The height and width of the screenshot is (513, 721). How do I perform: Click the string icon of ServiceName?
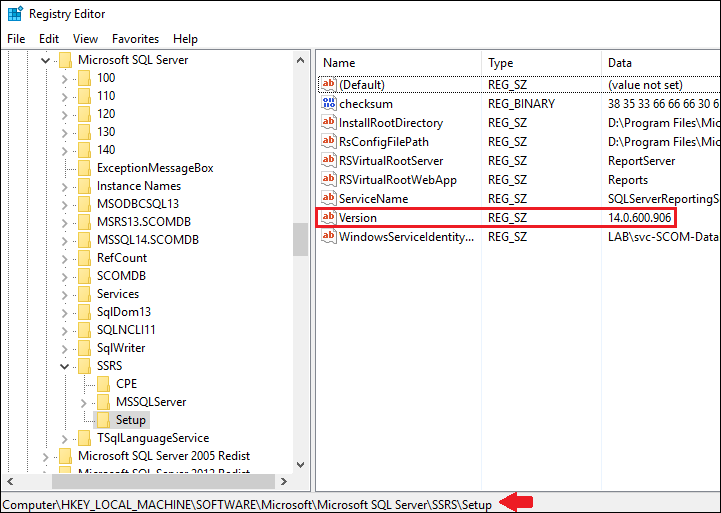[328, 198]
